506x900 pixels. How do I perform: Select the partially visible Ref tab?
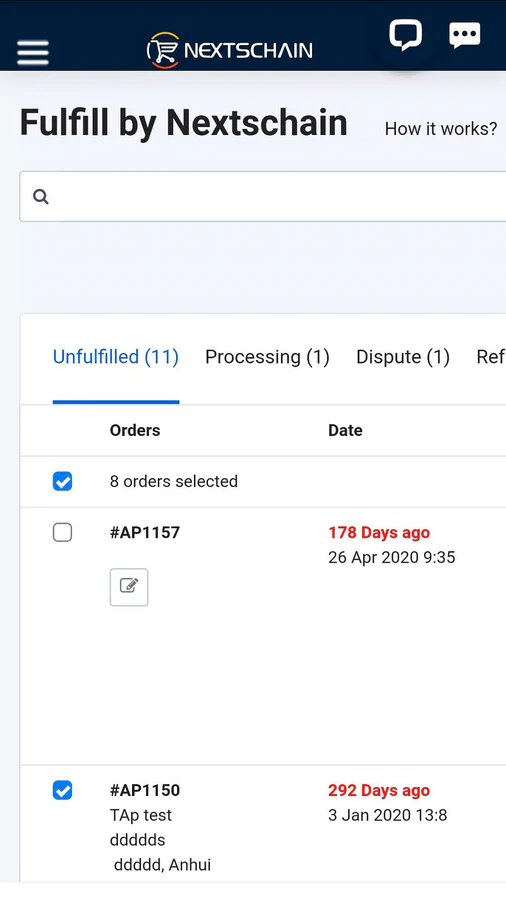491,357
